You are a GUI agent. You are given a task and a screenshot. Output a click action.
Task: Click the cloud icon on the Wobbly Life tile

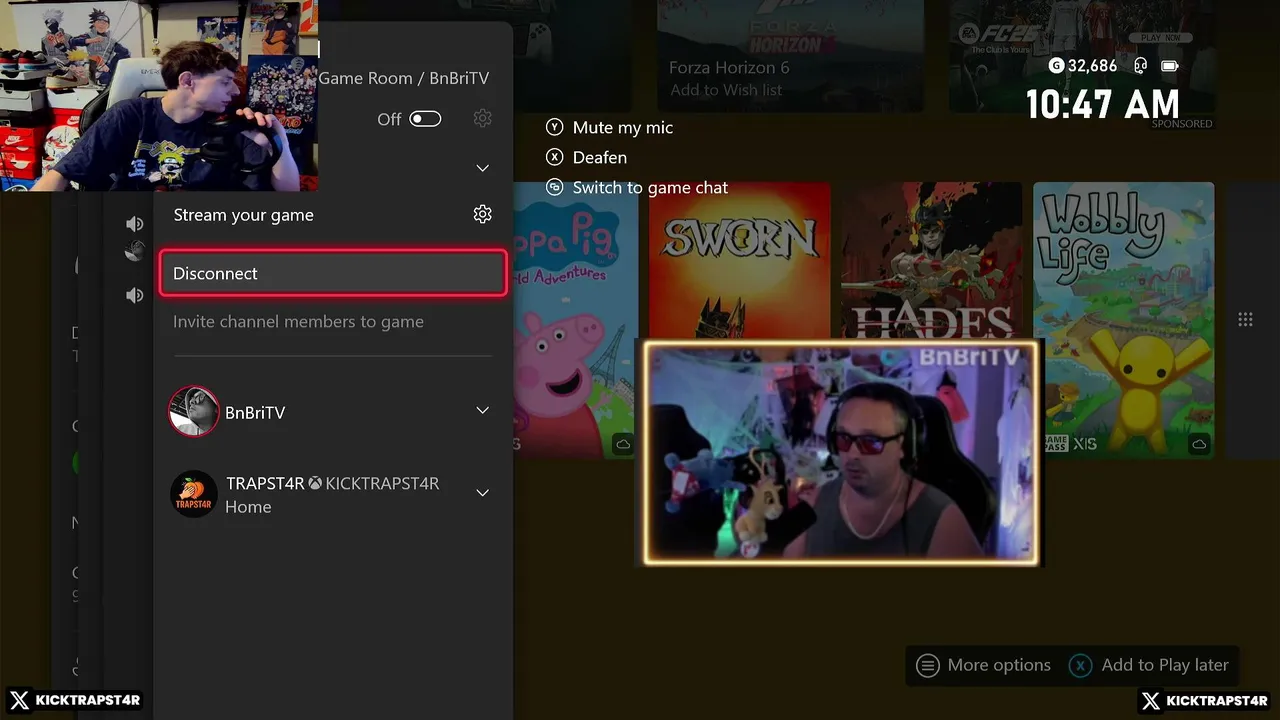pyautogui.click(x=1199, y=444)
